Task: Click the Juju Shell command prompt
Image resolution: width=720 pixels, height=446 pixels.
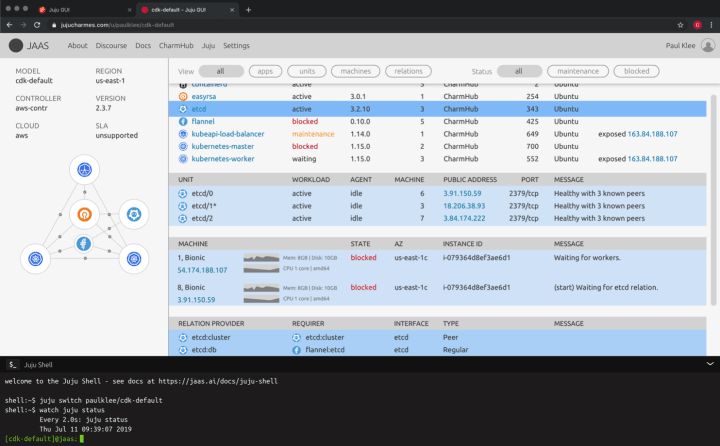Action: pos(44,439)
